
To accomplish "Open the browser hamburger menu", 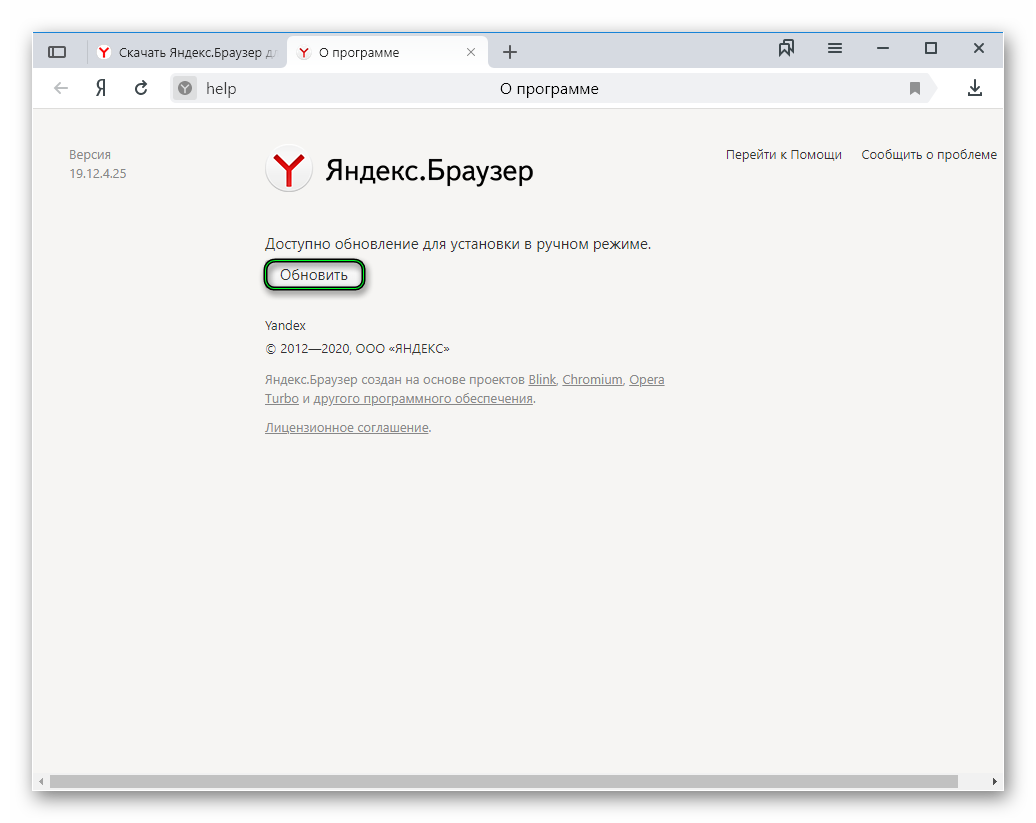I will pos(834,48).
